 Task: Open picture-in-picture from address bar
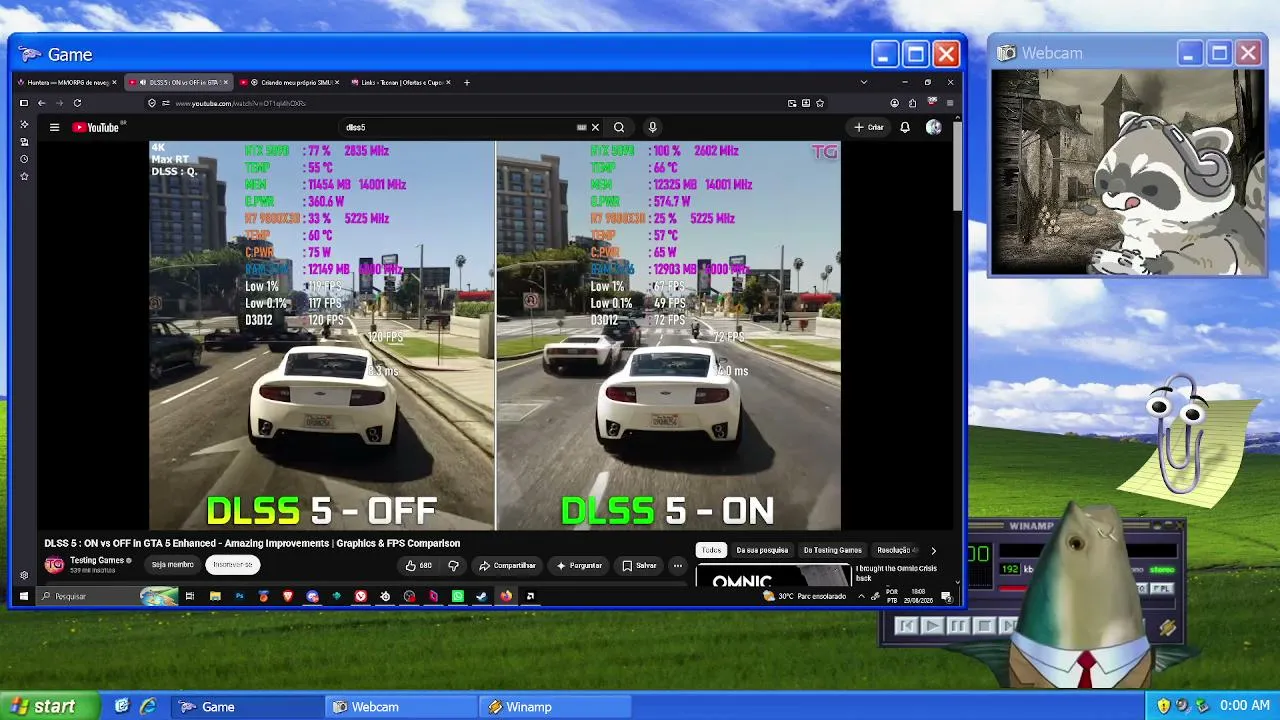[792, 103]
